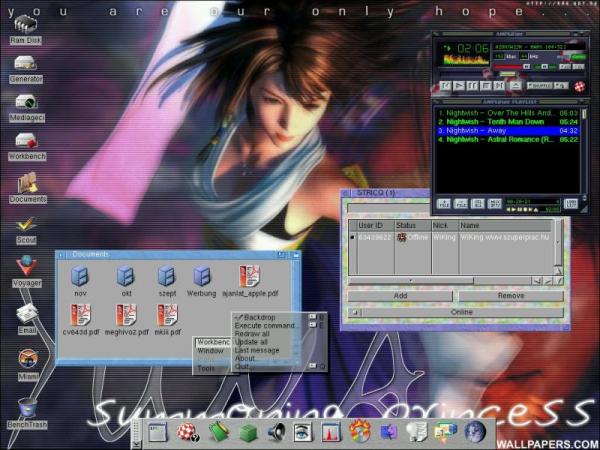Image resolution: width=600 pixels, height=450 pixels.
Task: Click the player's play button
Action: [x=459, y=86]
